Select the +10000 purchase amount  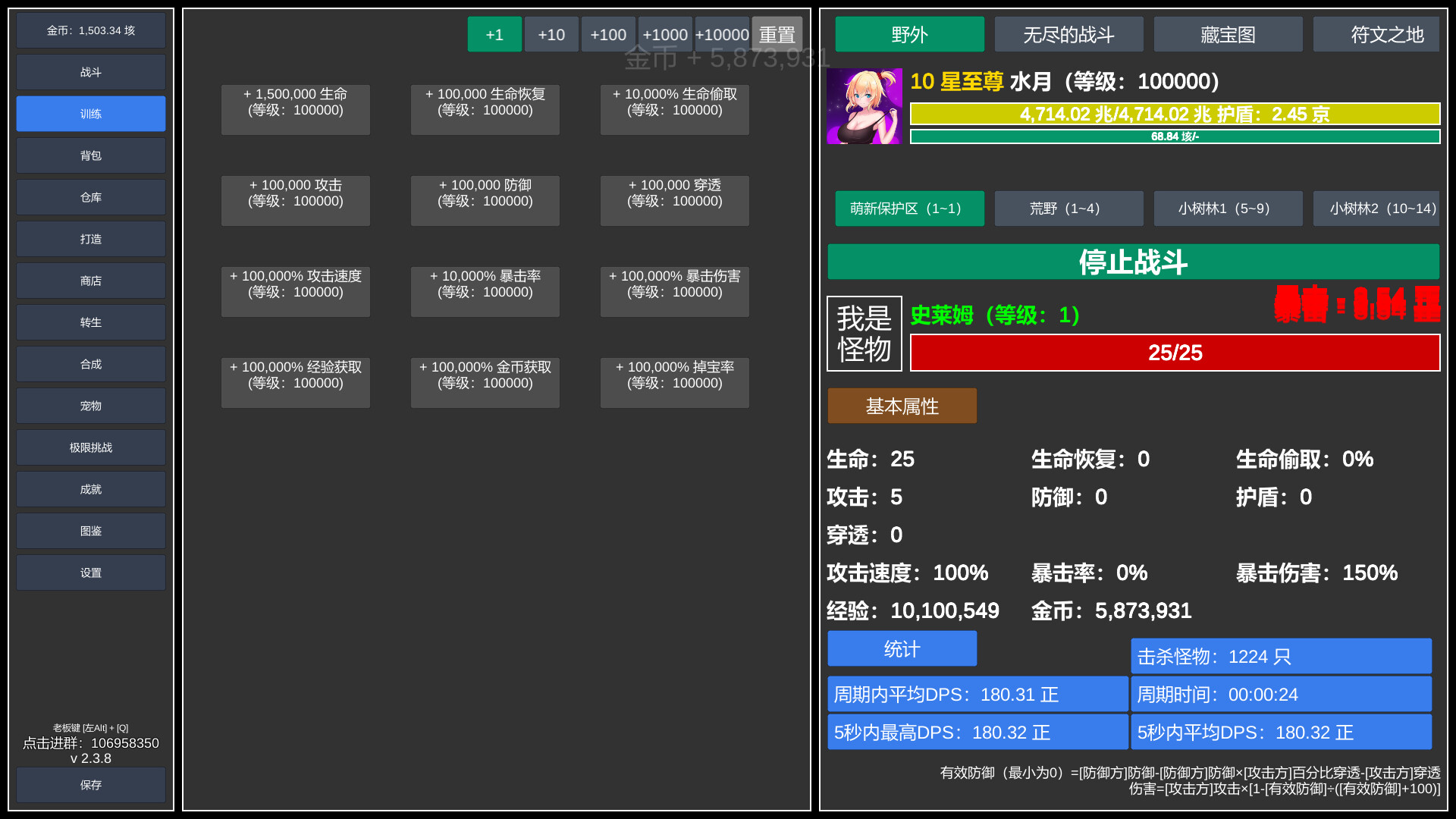[722, 34]
